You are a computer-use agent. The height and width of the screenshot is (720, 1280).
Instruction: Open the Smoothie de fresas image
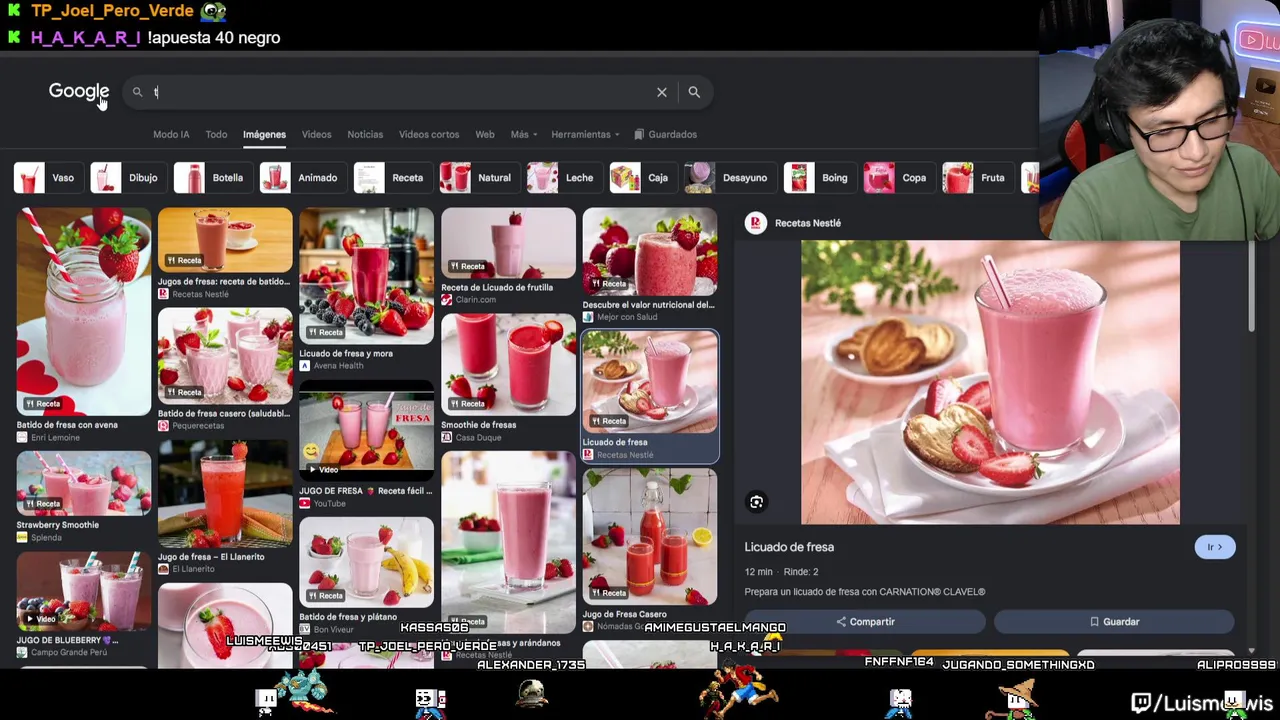click(x=508, y=364)
